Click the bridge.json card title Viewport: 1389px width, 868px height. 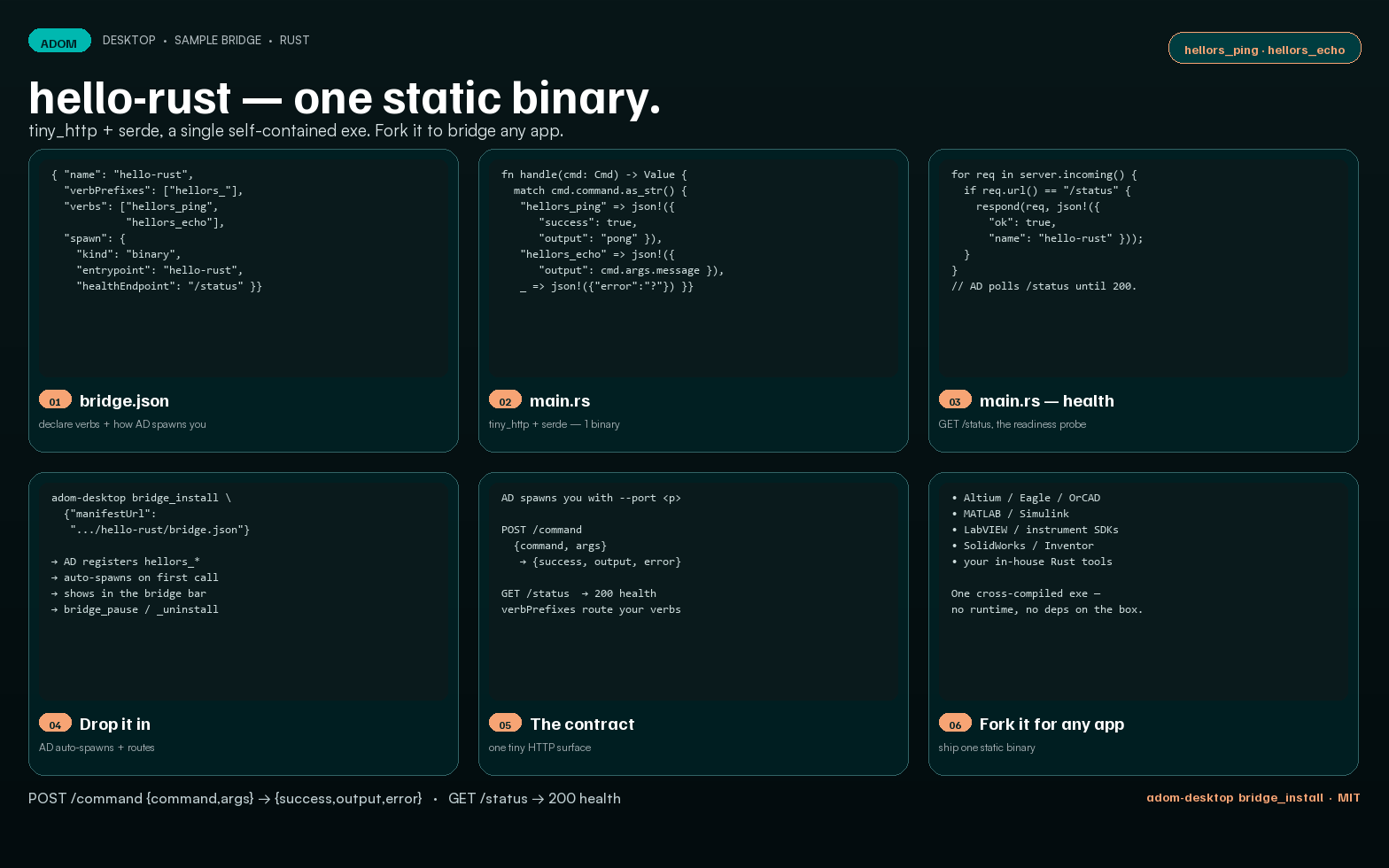124,401
